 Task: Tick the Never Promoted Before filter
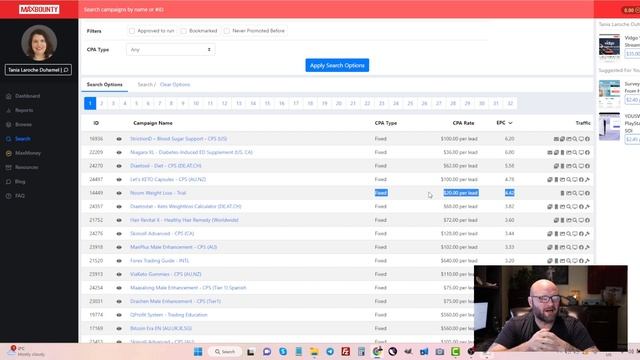227,31
